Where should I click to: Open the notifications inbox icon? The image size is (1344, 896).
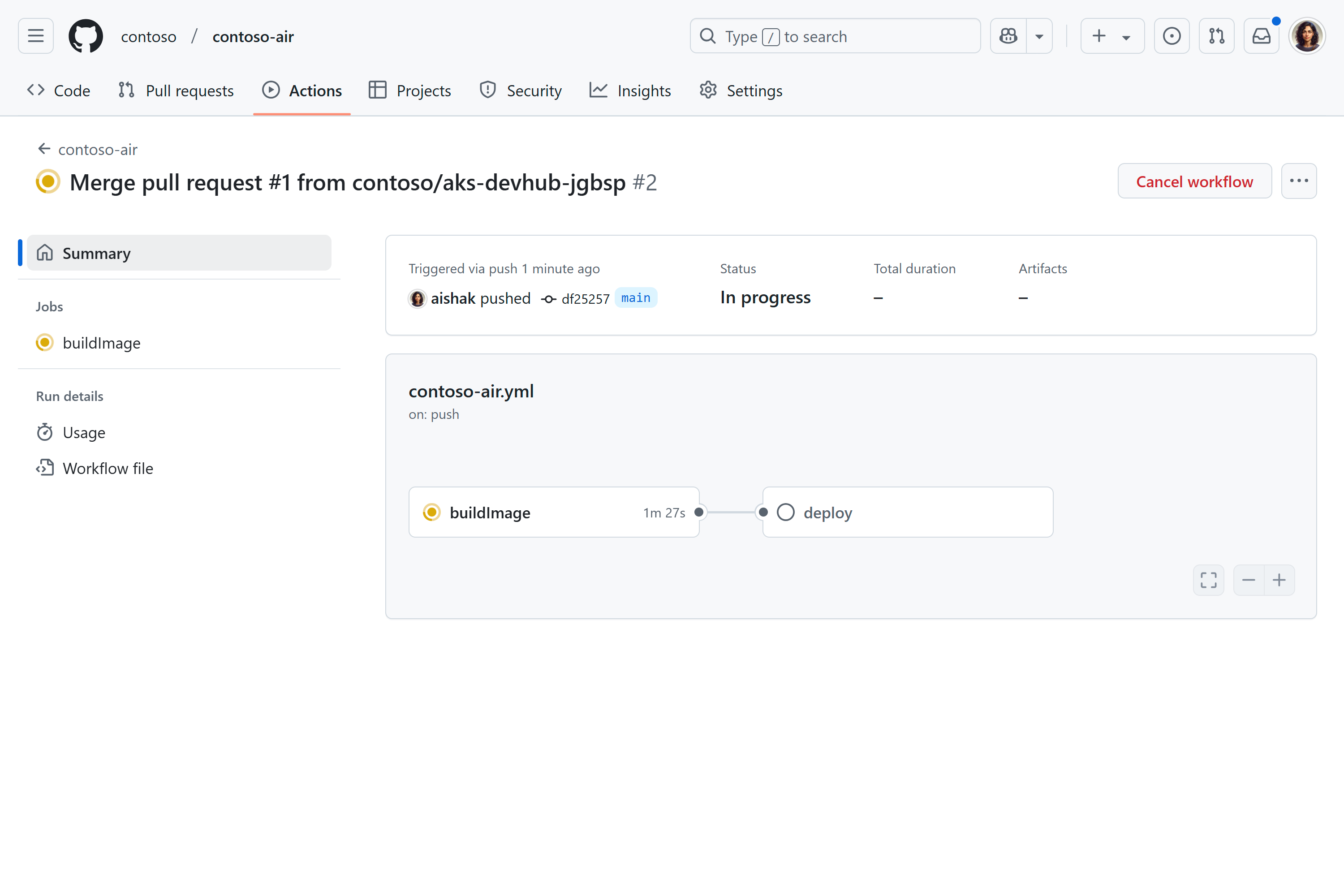coord(1261,36)
